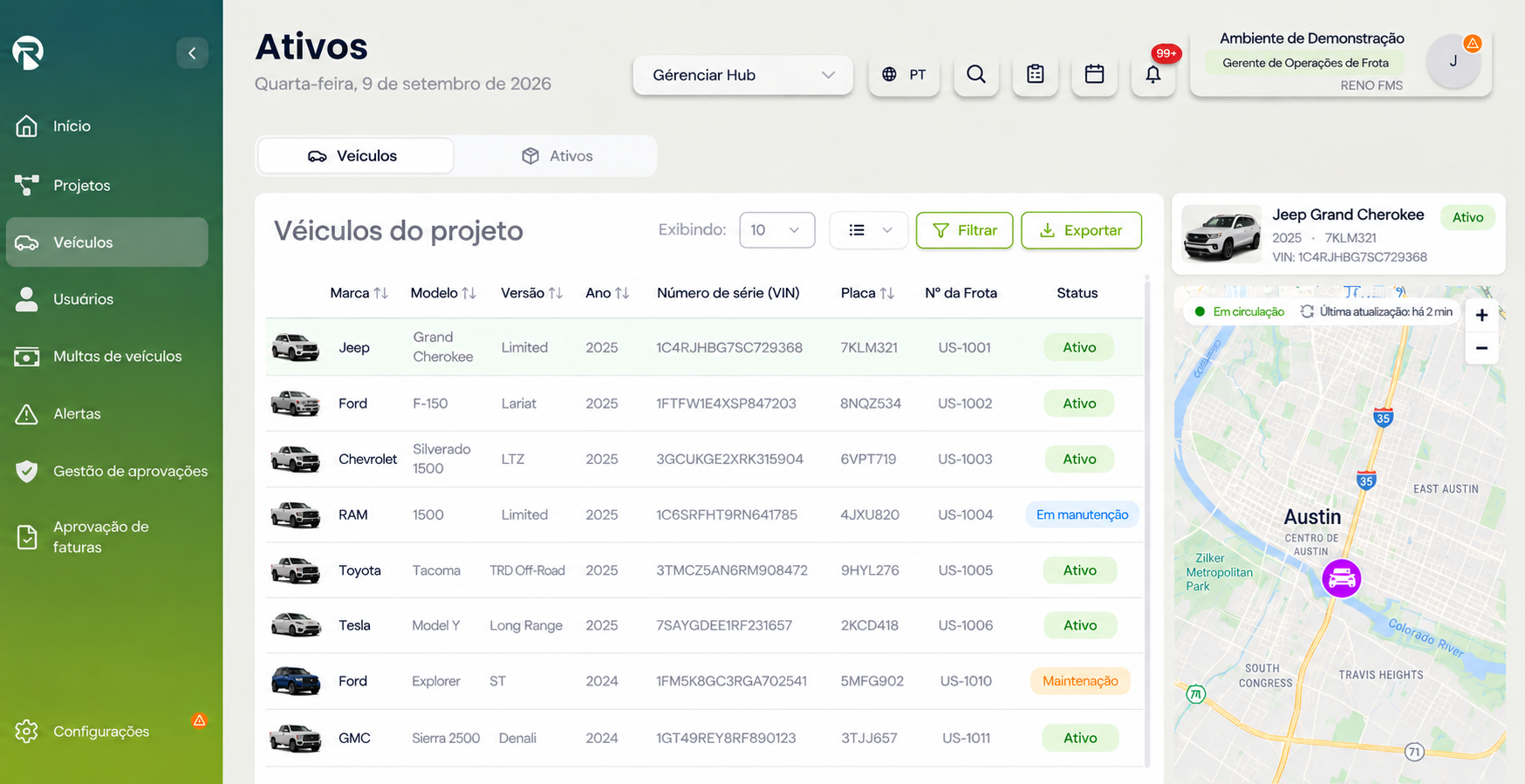This screenshot has width=1525, height=784.
Task: Sort table by Modelo column arrows
Action: (x=469, y=293)
